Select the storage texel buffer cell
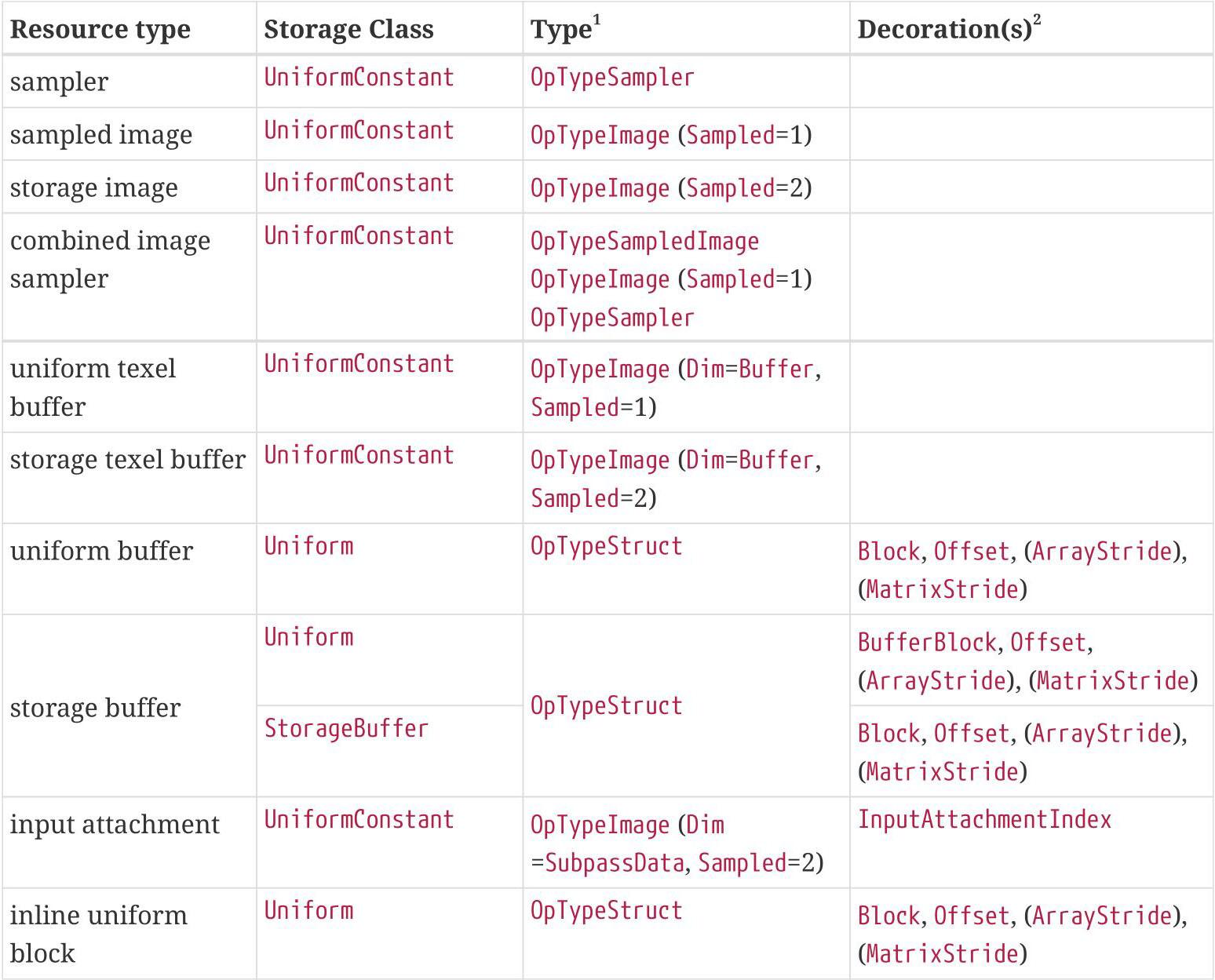 pyautogui.click(x=128, y=460)
